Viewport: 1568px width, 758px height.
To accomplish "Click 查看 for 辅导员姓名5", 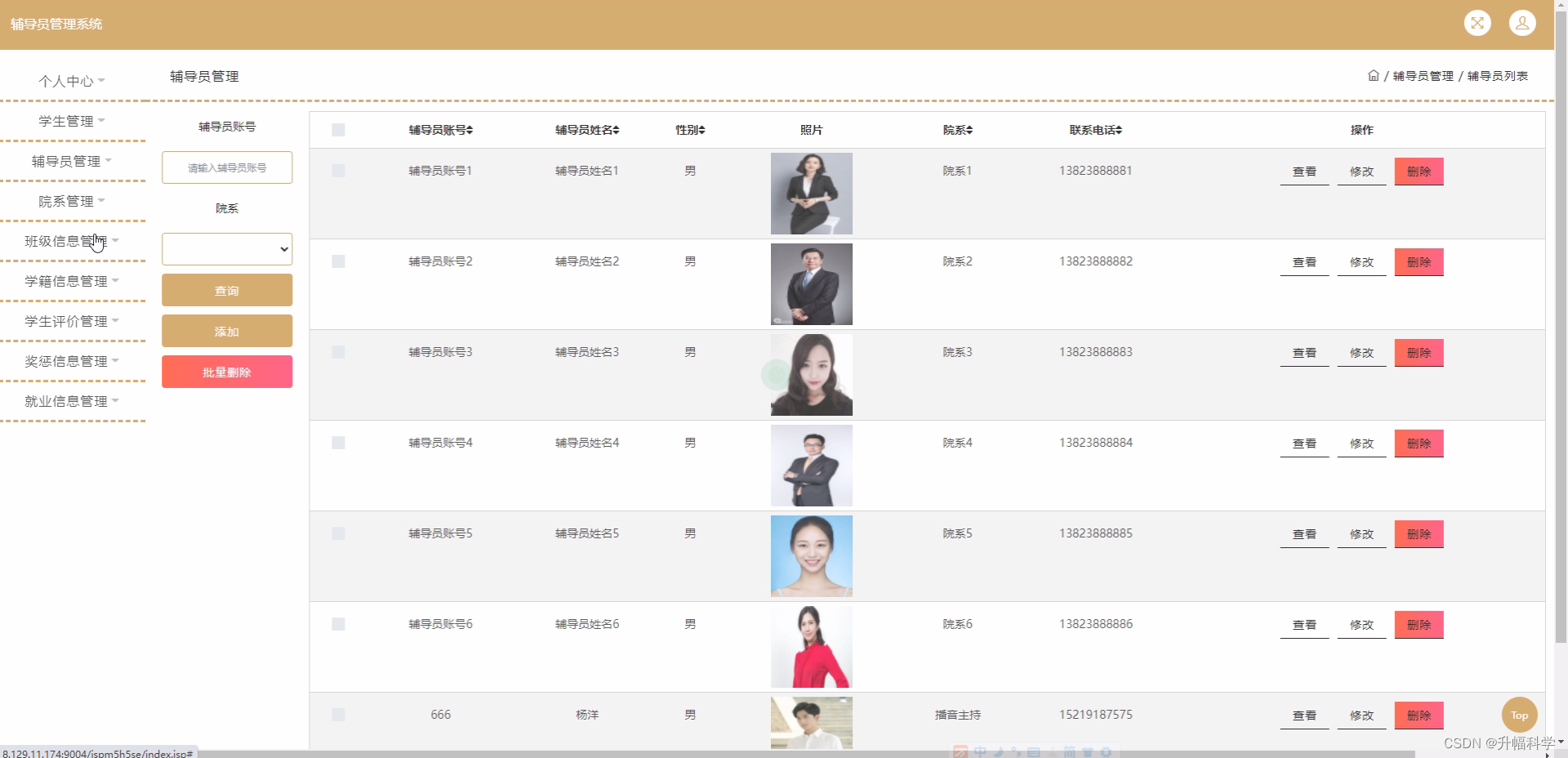I will tap(1303, 533).
